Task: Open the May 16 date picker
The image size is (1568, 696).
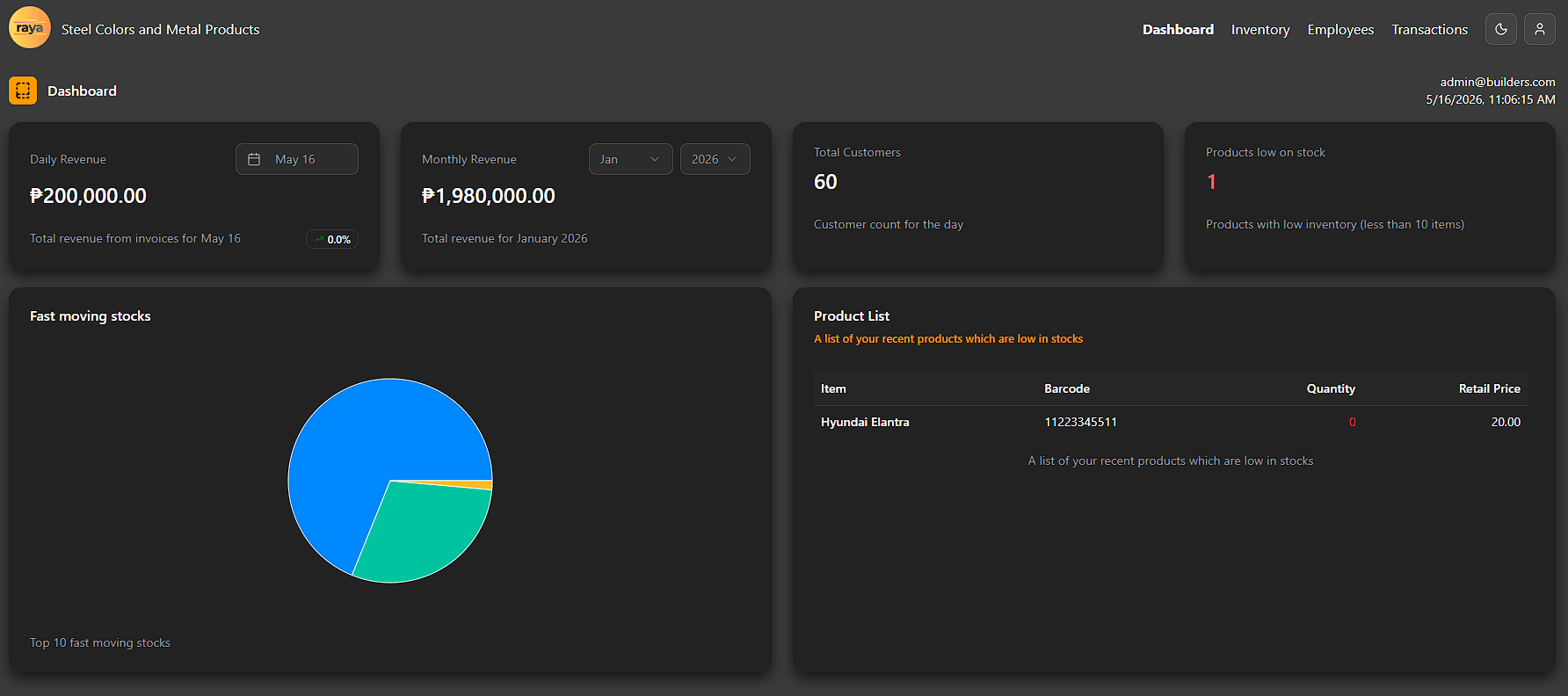Action: point(297,159)
